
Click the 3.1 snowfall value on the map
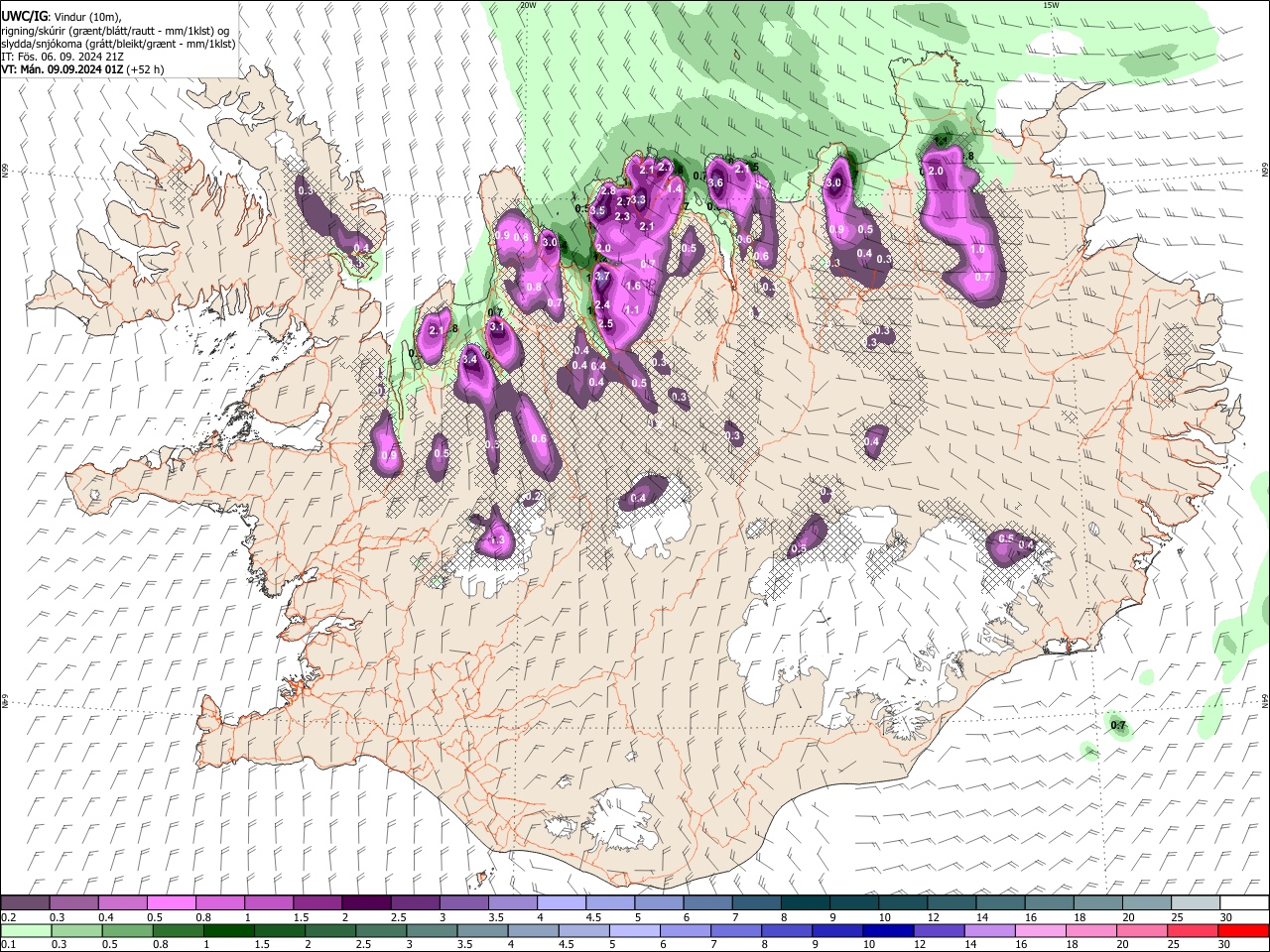[x=497, y=326]
